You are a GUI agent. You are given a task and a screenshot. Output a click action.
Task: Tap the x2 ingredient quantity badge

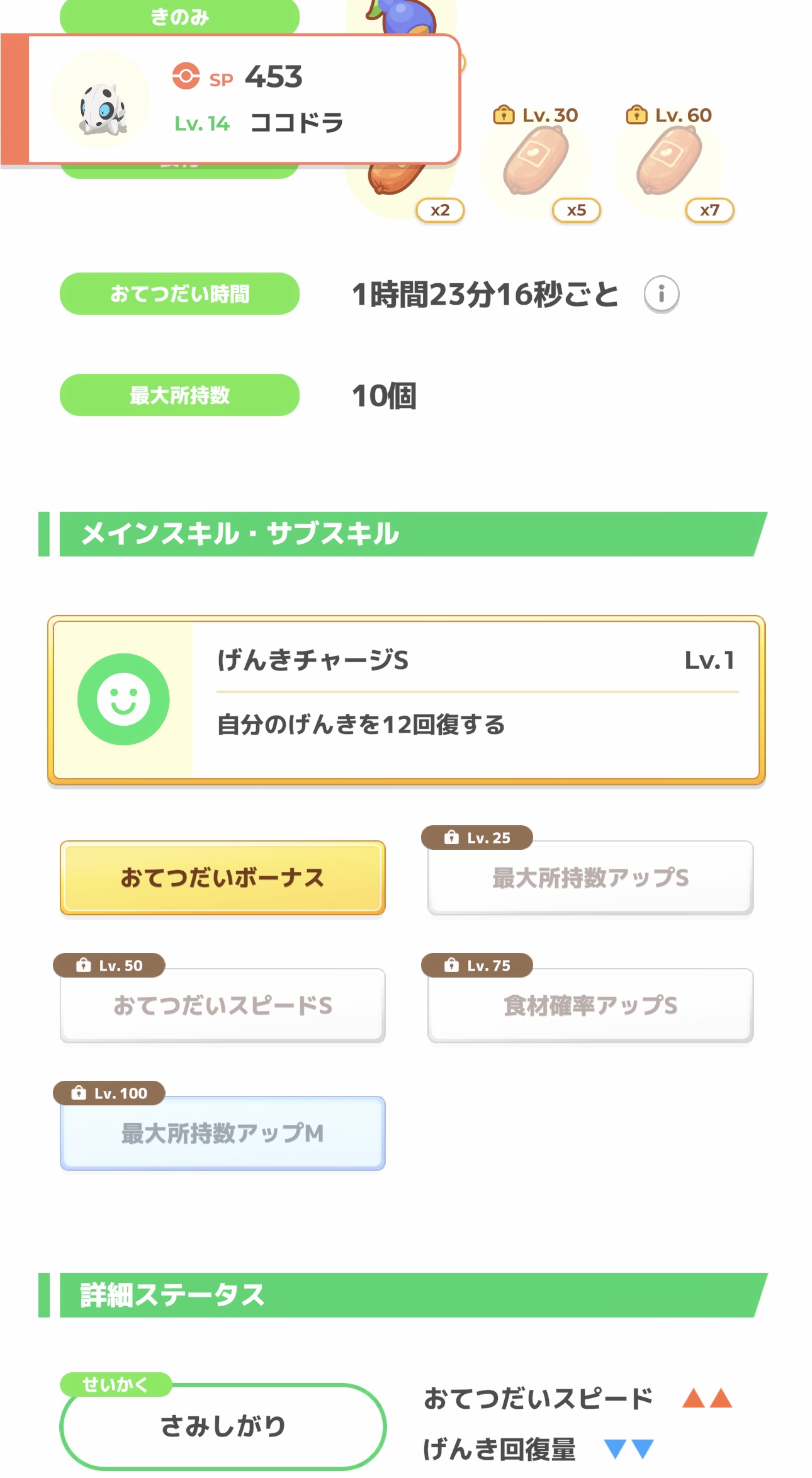point(440,210)
